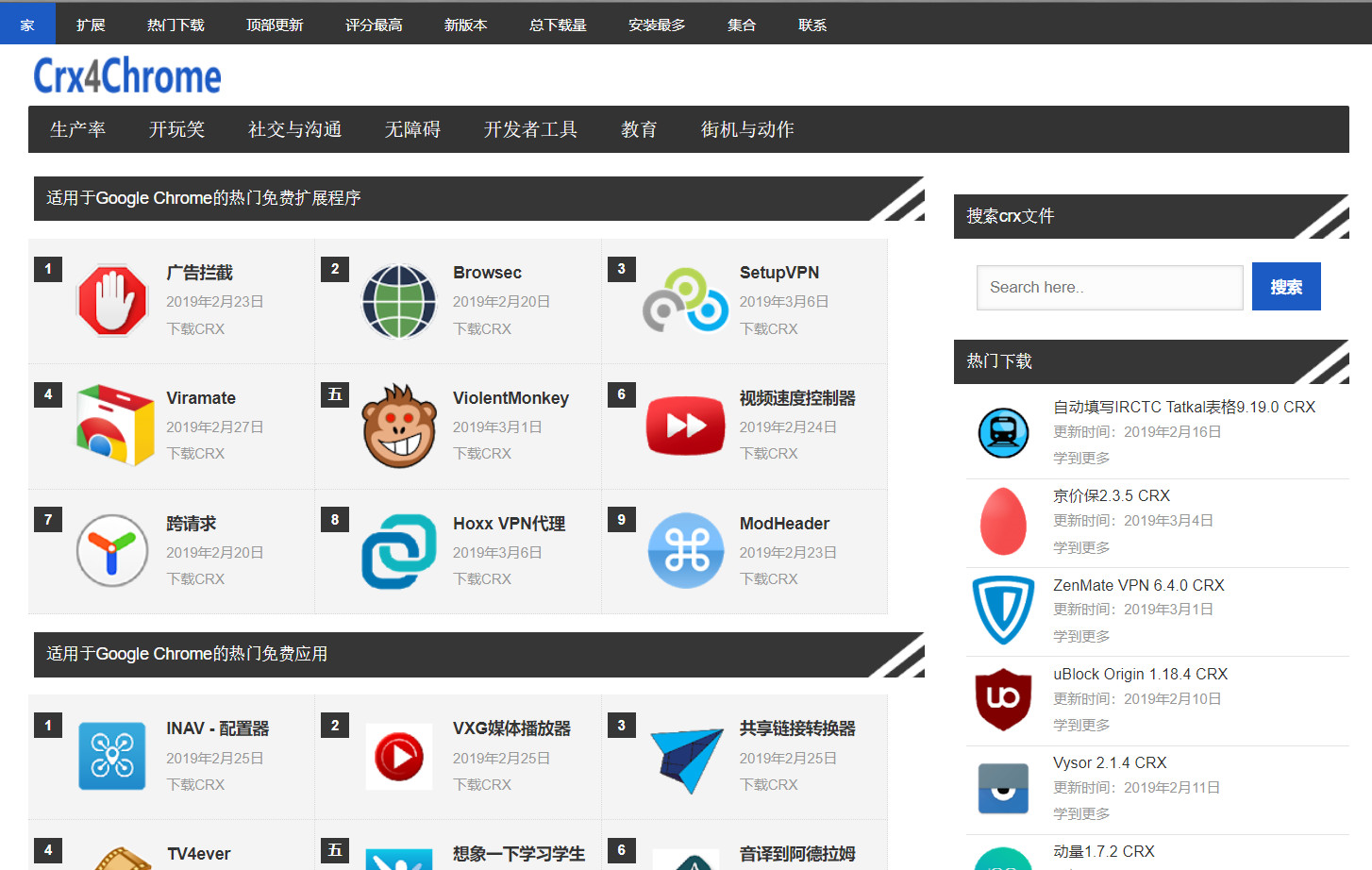
Task: Click the IRCTC Tatkal train icon
Action: tap(1003, 433)
